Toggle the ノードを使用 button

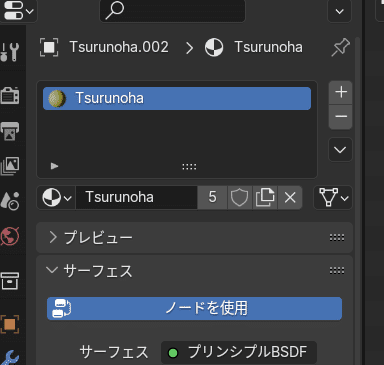pyautogui.click(x=194, y=308)
